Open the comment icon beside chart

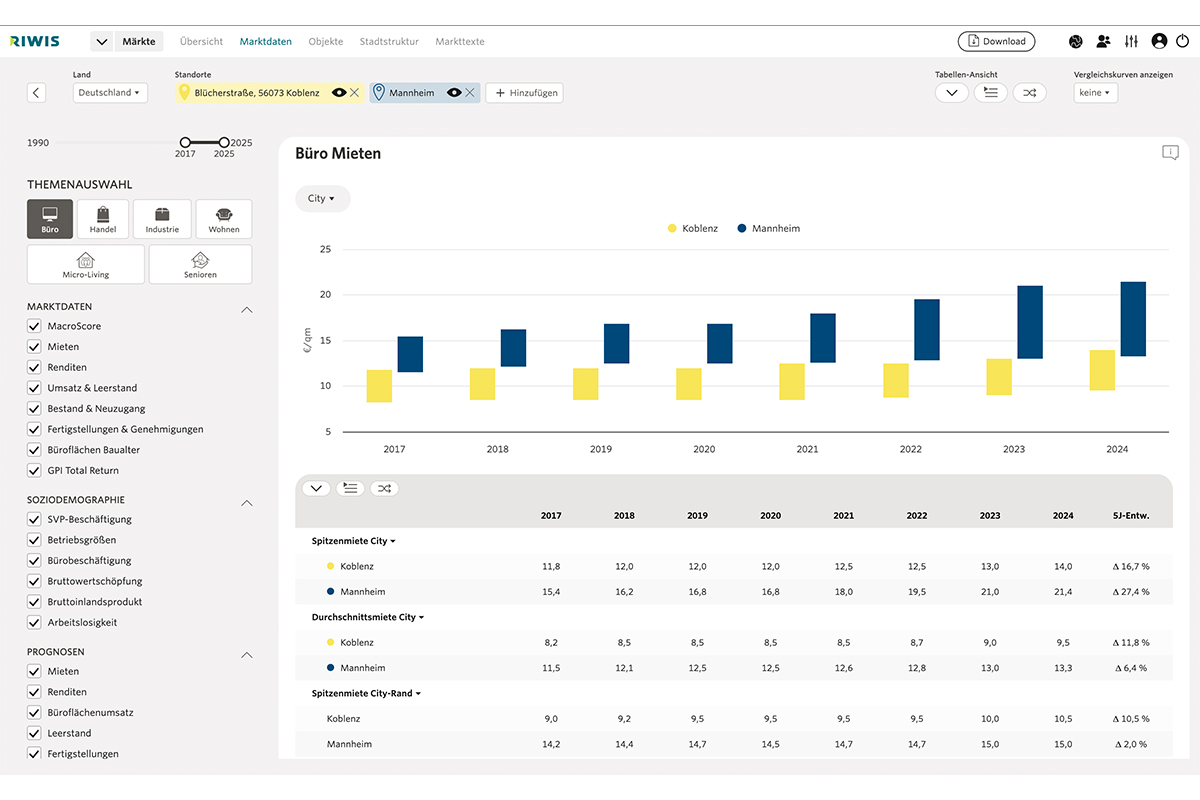1170,153
